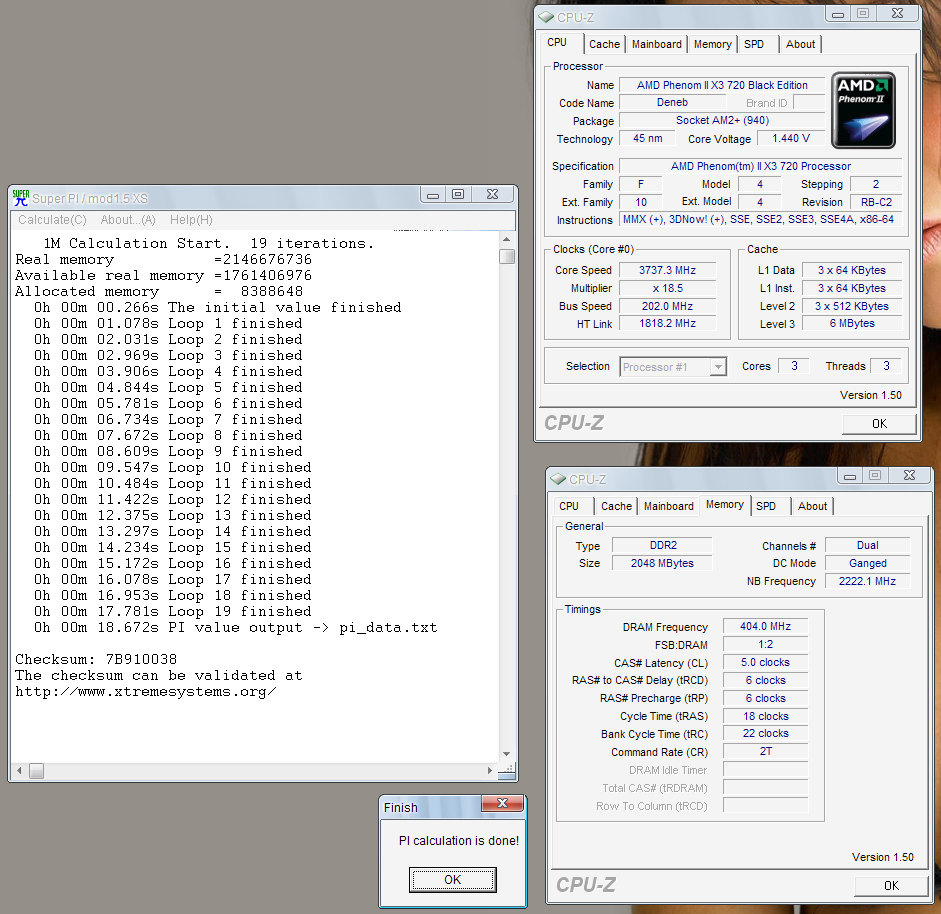Click the empty DRAM Idle Timer field
The image size is (941, 914).
coord(765,770)
